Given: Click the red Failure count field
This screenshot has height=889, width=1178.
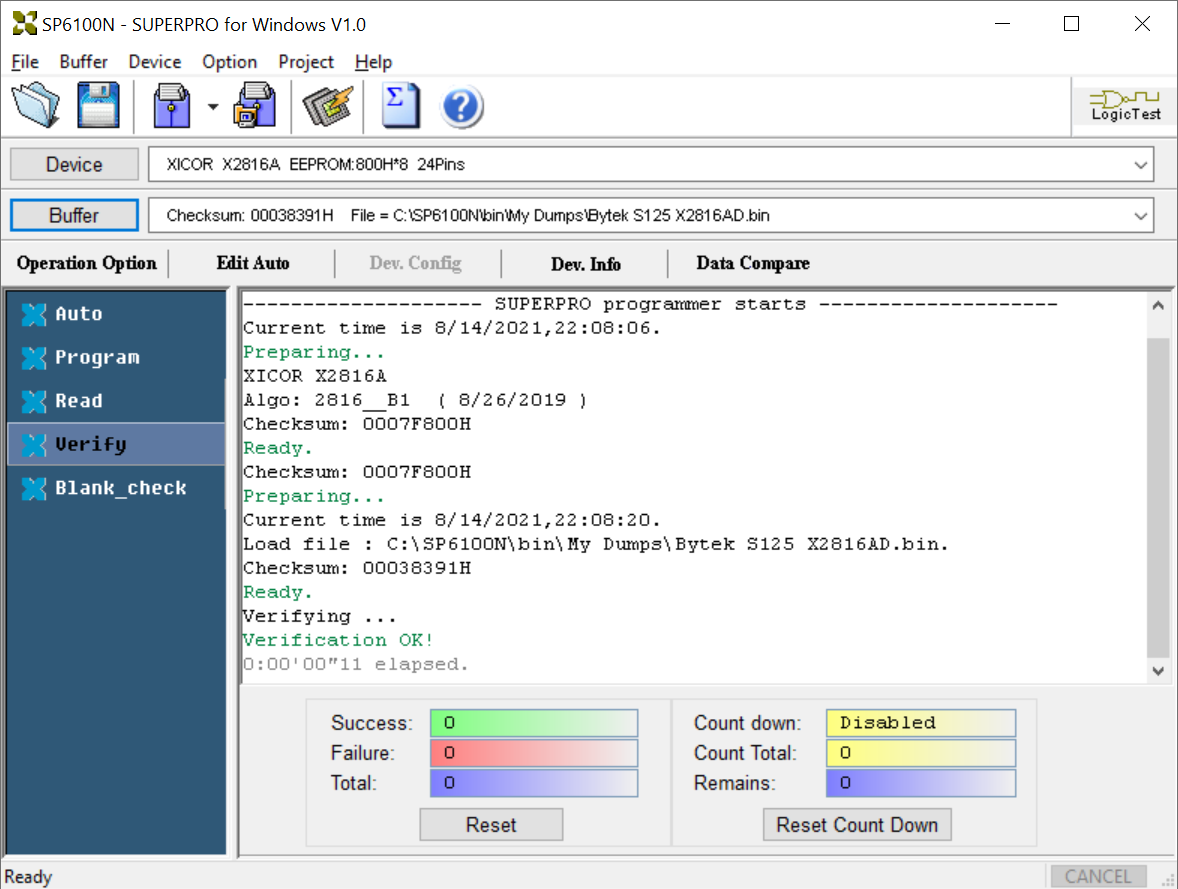Looking at the screenshot, I should (534, 753).
